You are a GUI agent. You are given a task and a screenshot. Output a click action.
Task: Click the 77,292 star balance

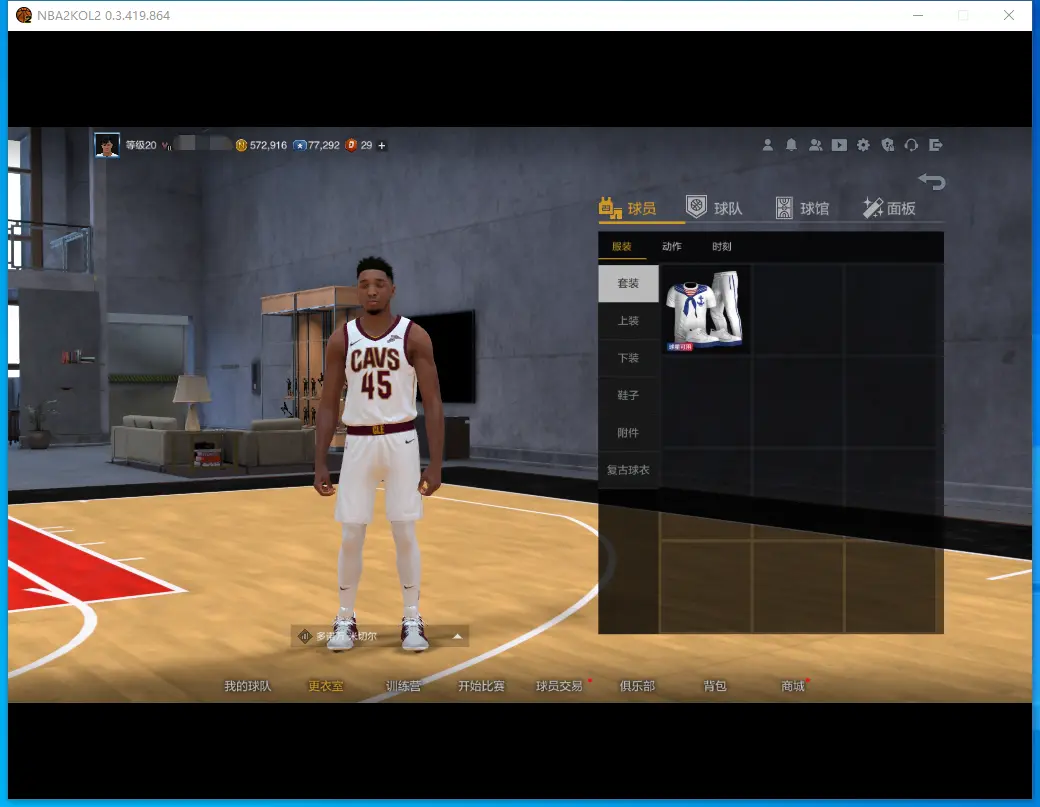324,145
